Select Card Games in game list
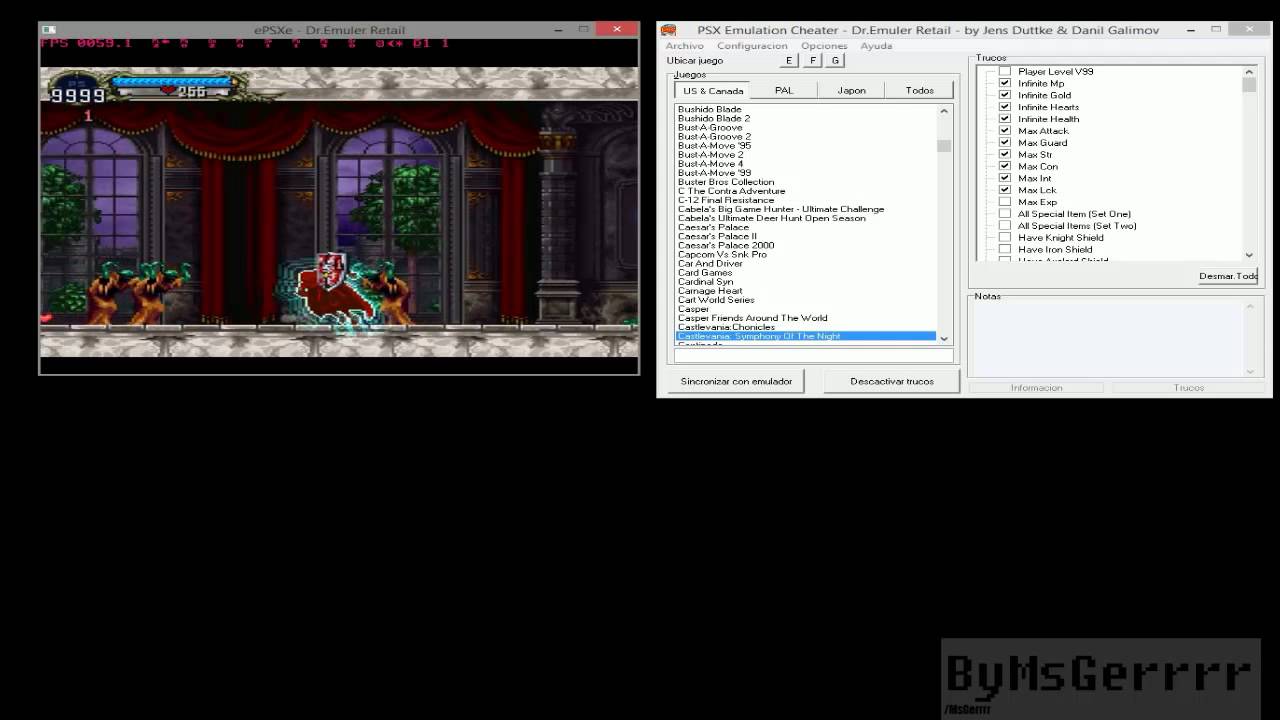This screenshot has height=720, width=1280. point(705,273)
